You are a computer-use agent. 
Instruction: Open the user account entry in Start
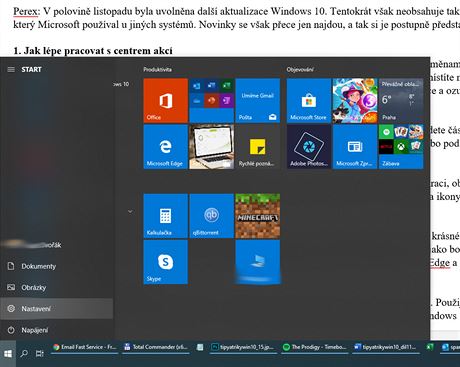click(57, 245)
